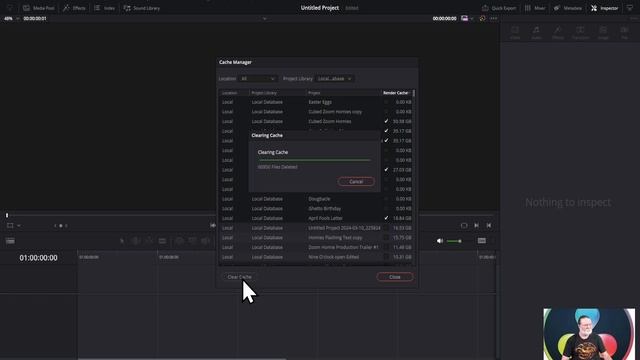Open the timeline name dropdown above viewer
640x360 pixels.
pyautogui.click(x=264, y=18)
